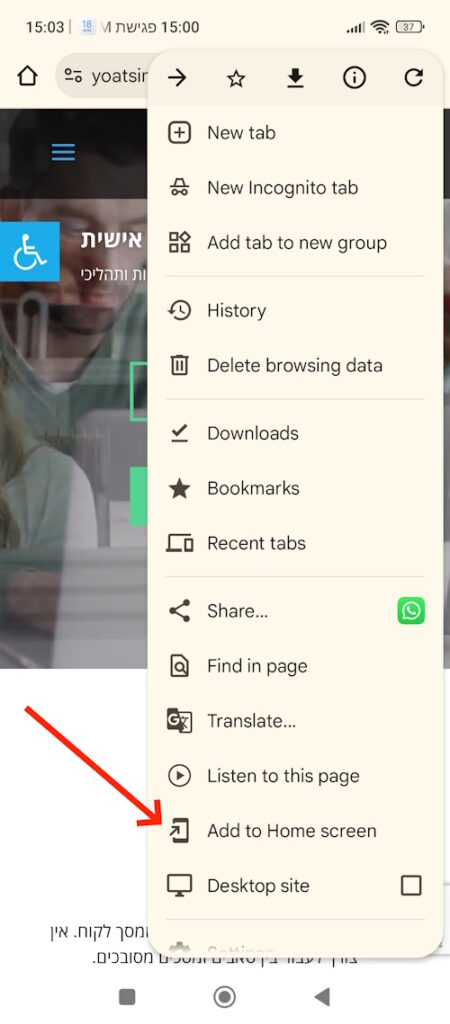Reload the page with the refresh icon
Image resolution: width=450 pixels, height=1024 pixels.
[413, 78]
